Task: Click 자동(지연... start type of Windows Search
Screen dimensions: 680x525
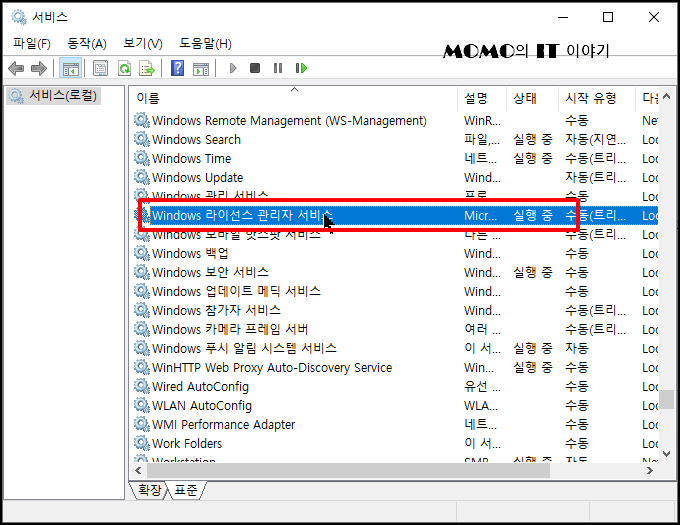Action: coord(595,139)
